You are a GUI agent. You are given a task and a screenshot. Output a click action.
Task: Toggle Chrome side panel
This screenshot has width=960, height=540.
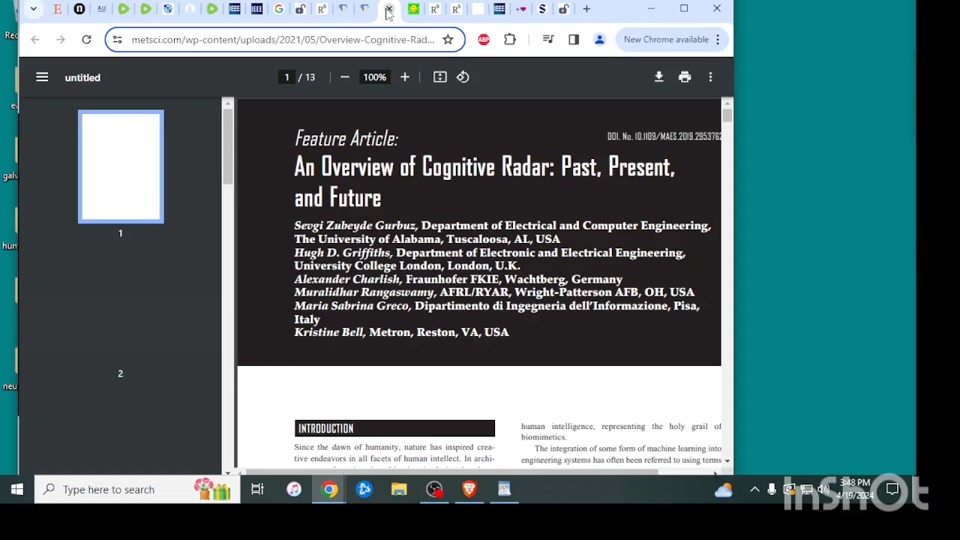click(574, 40)
